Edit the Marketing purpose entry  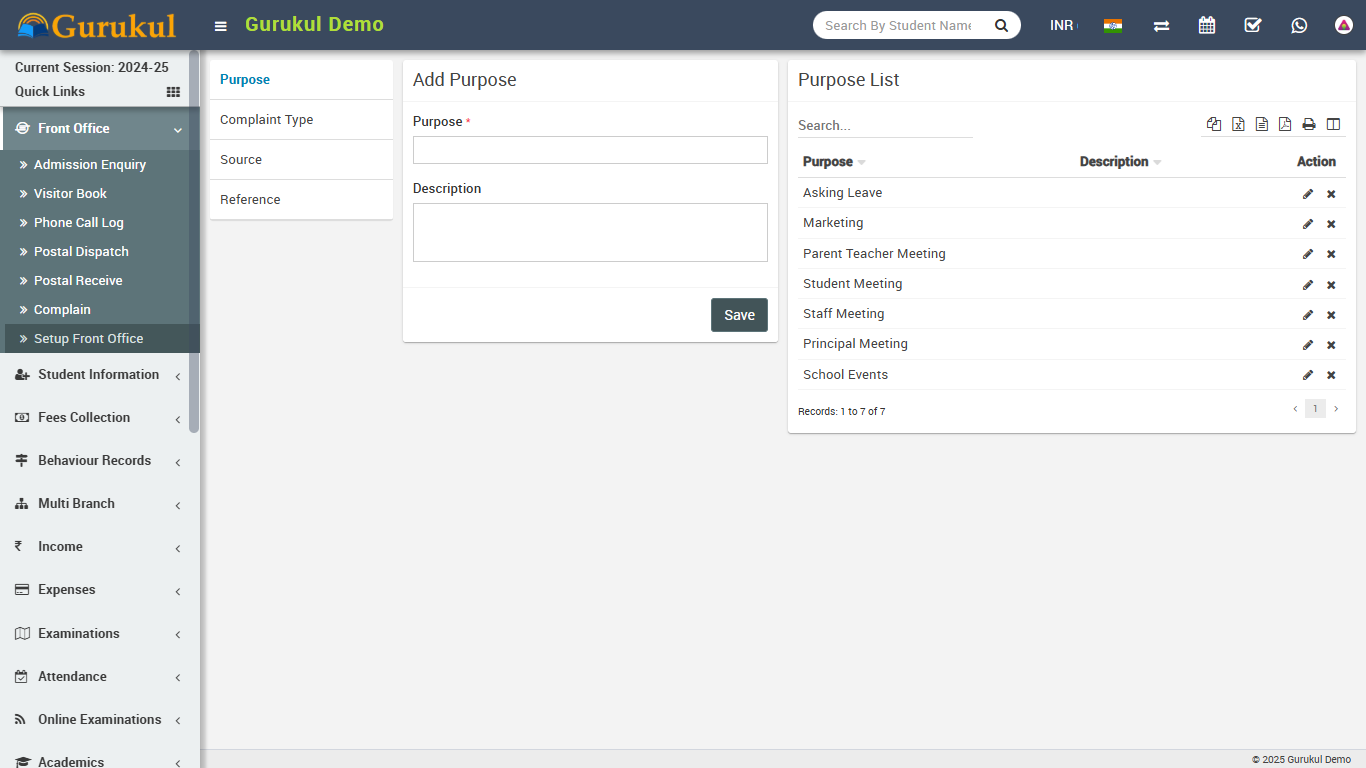pos(1307,224)
